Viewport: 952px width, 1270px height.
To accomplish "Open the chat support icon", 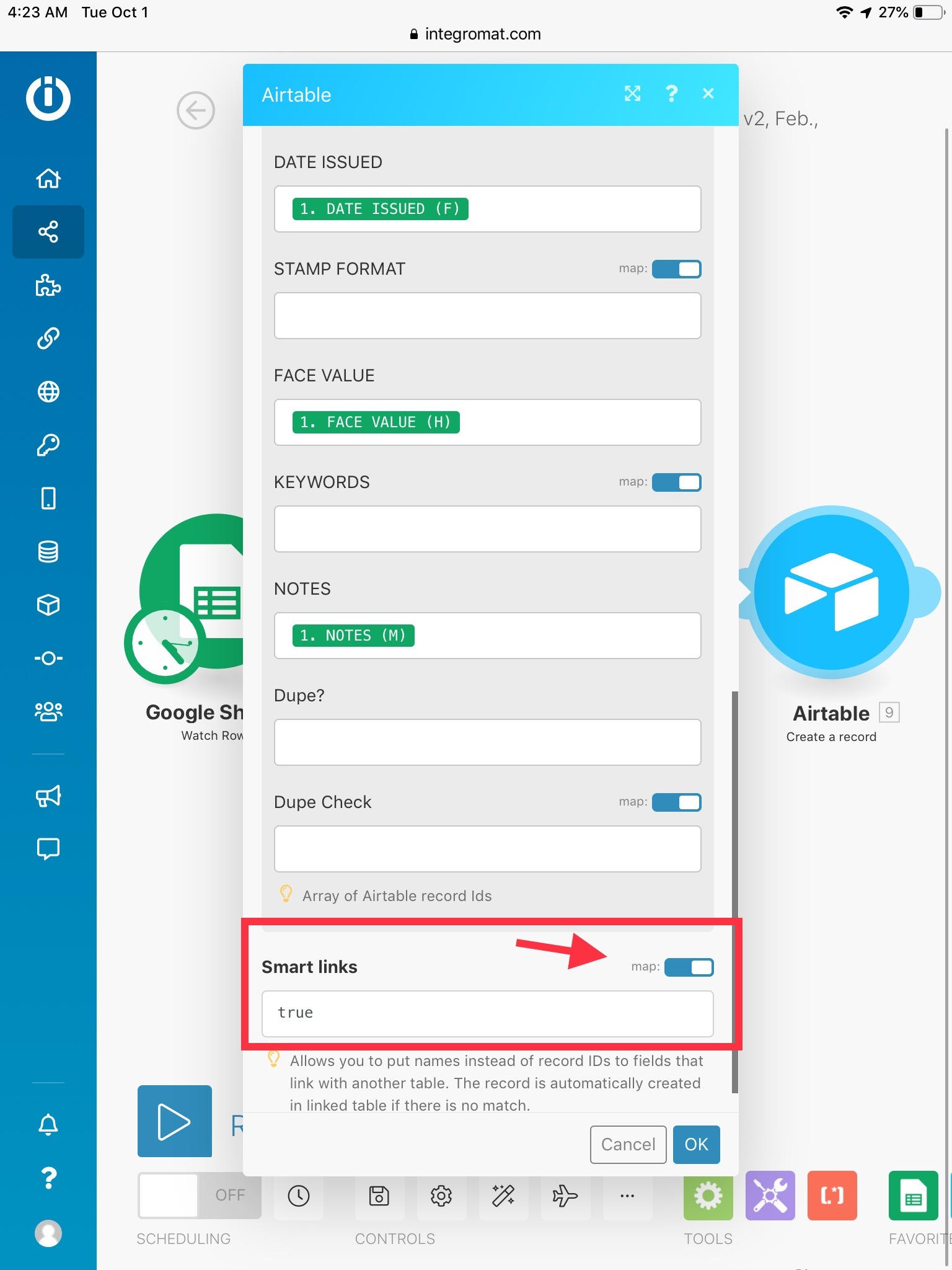I will pyautogui.click(x=48, y=849).
